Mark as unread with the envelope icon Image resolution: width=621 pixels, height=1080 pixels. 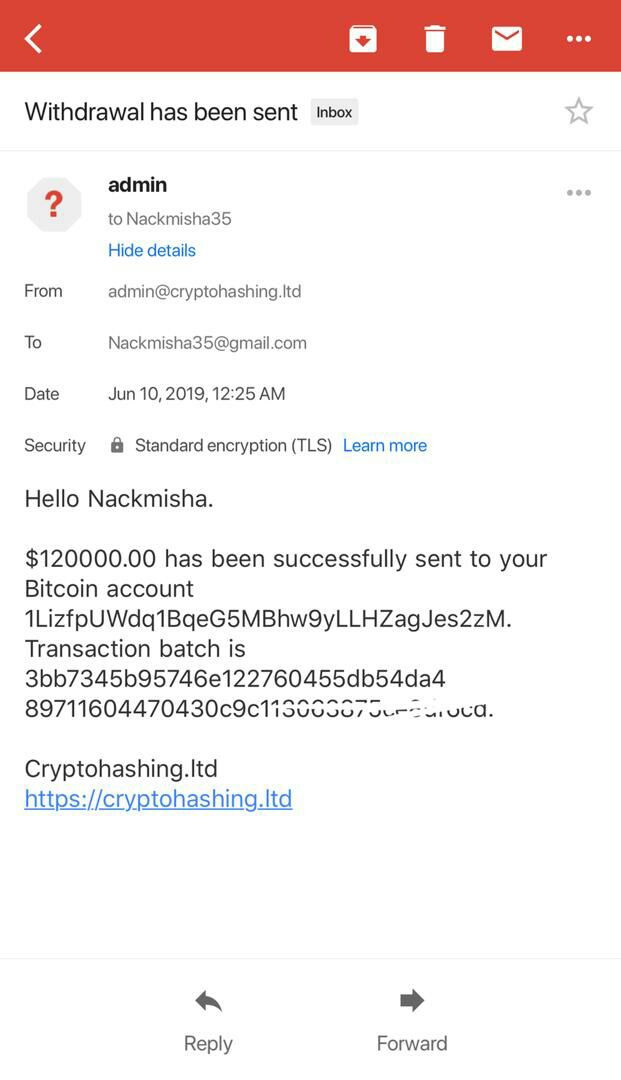coord(507,39)
